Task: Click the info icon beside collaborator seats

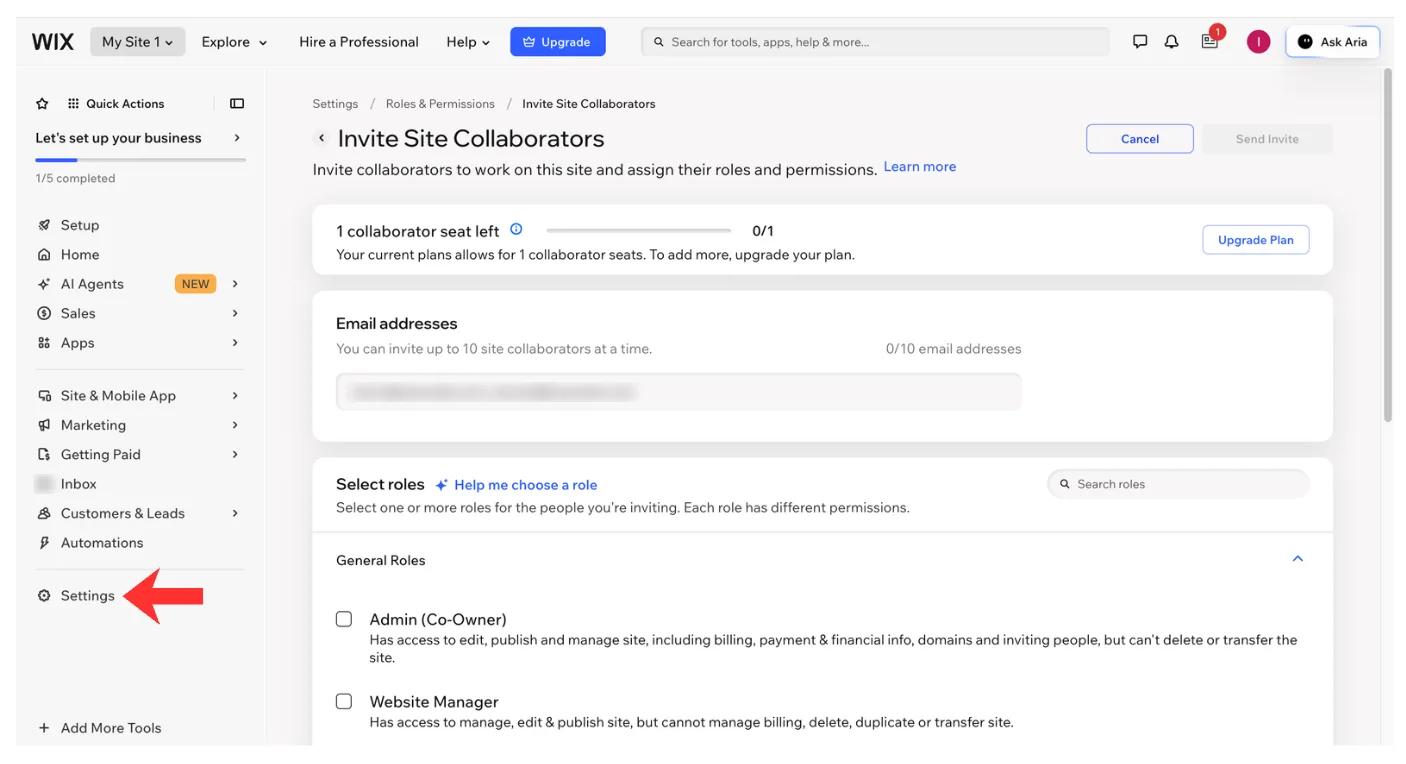Action: [516, 230]
